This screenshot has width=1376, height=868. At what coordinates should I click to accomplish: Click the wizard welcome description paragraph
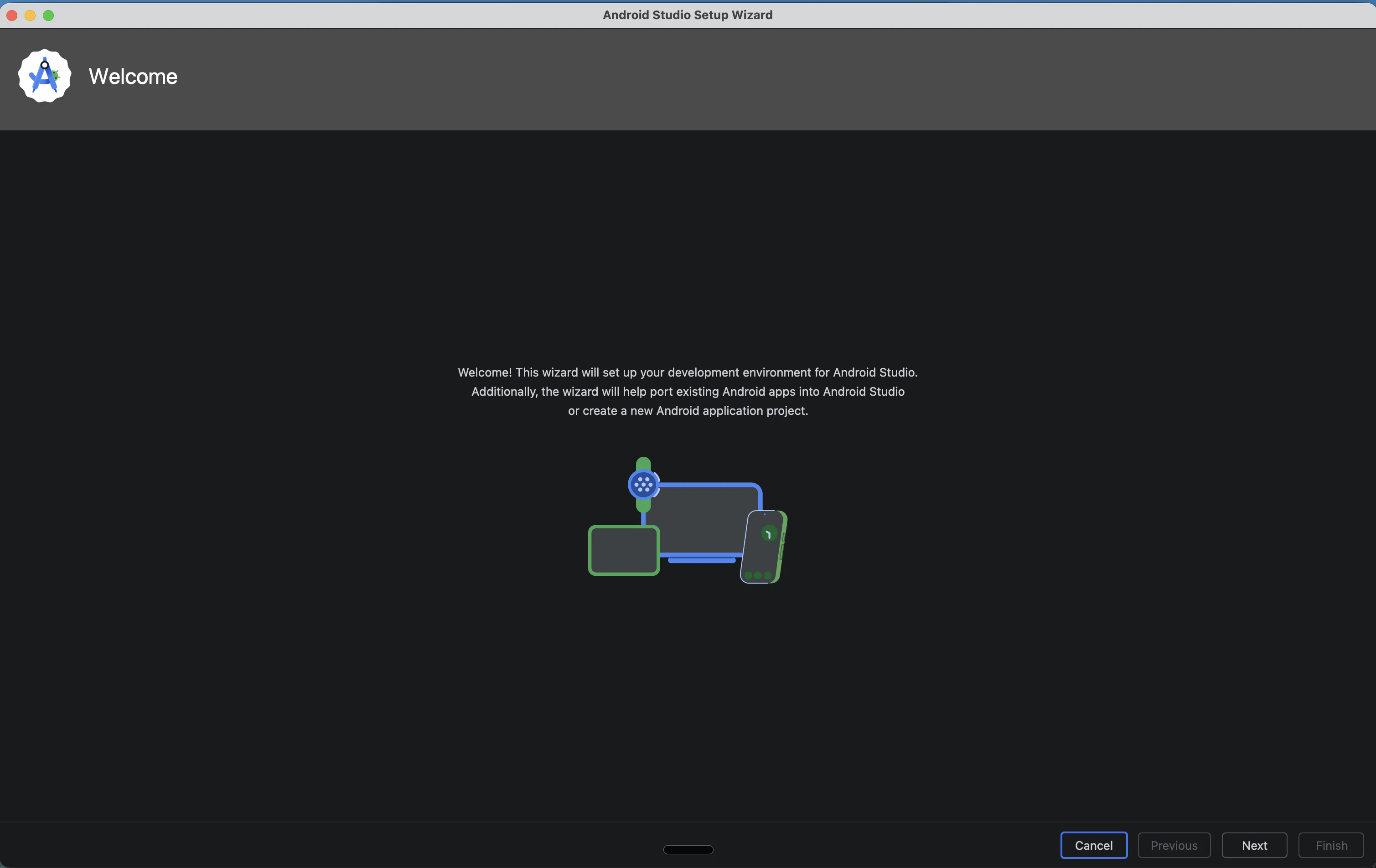click(x=688, y=392)
